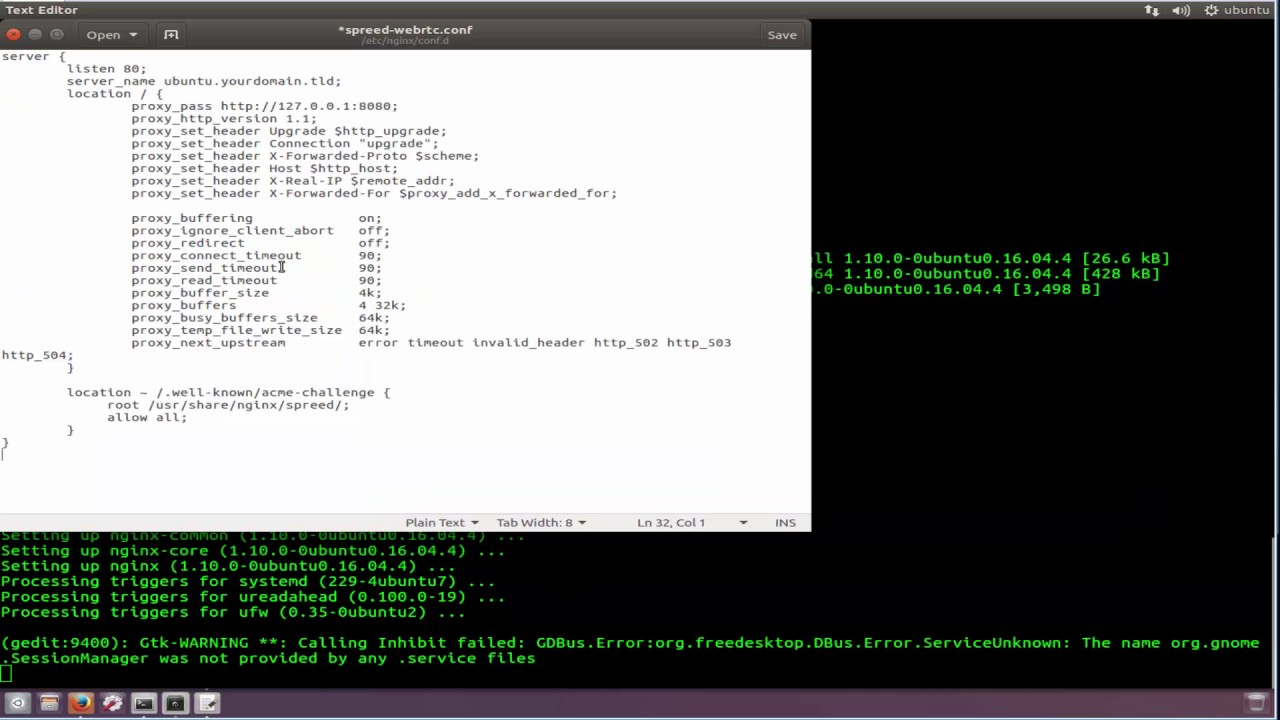The image size is (1280, 720).
Task: Open the file chooser with Open button
Action: [111, 35]
